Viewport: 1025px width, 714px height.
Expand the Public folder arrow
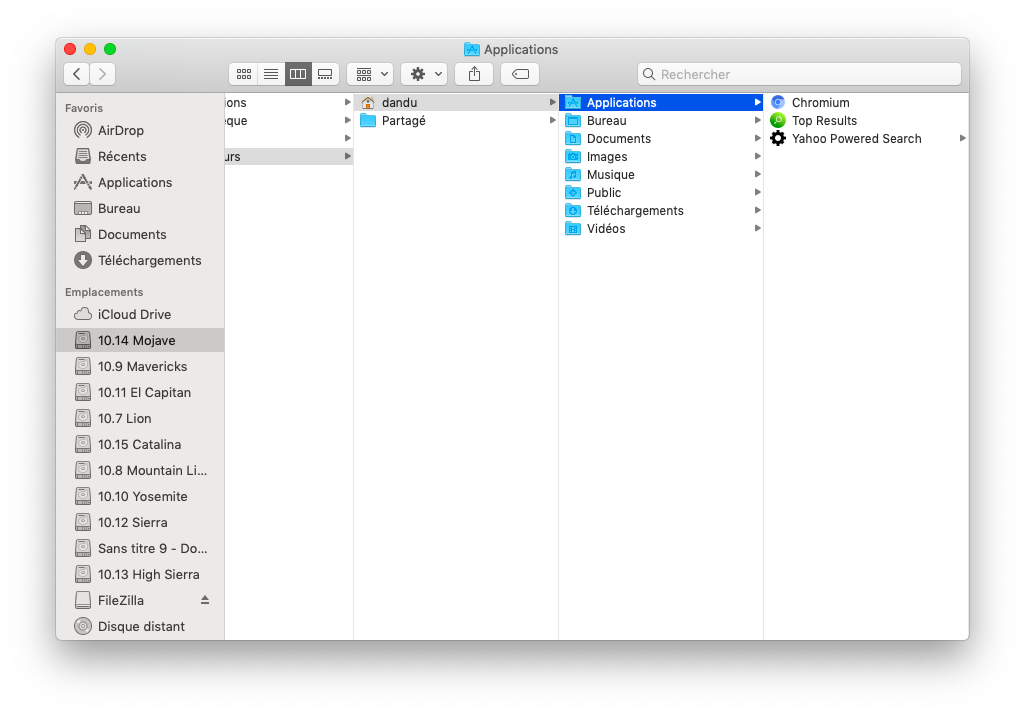point(758,192)
